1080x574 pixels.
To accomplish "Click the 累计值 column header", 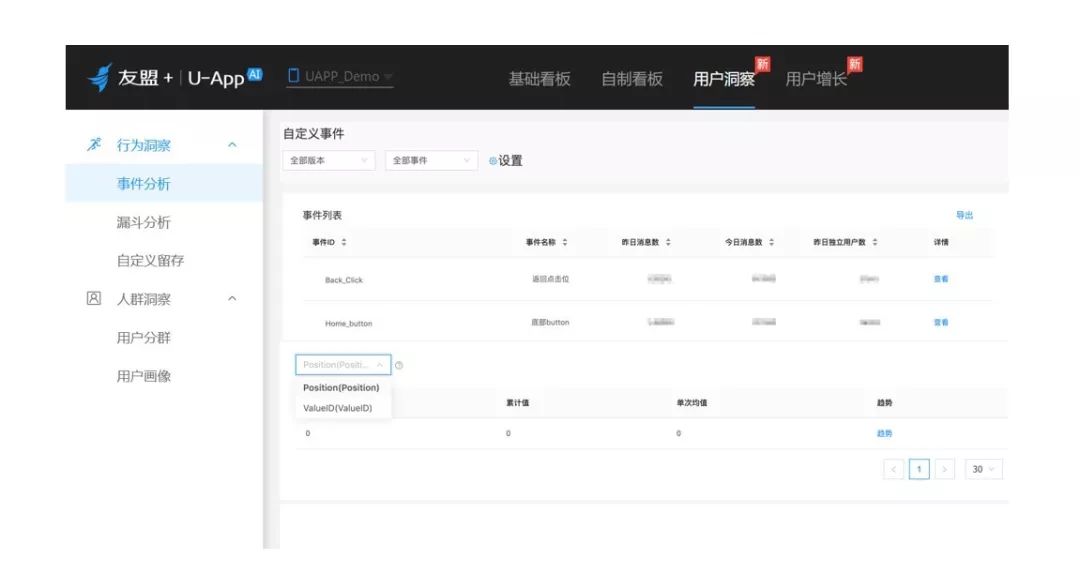I will tap(518, 402).
